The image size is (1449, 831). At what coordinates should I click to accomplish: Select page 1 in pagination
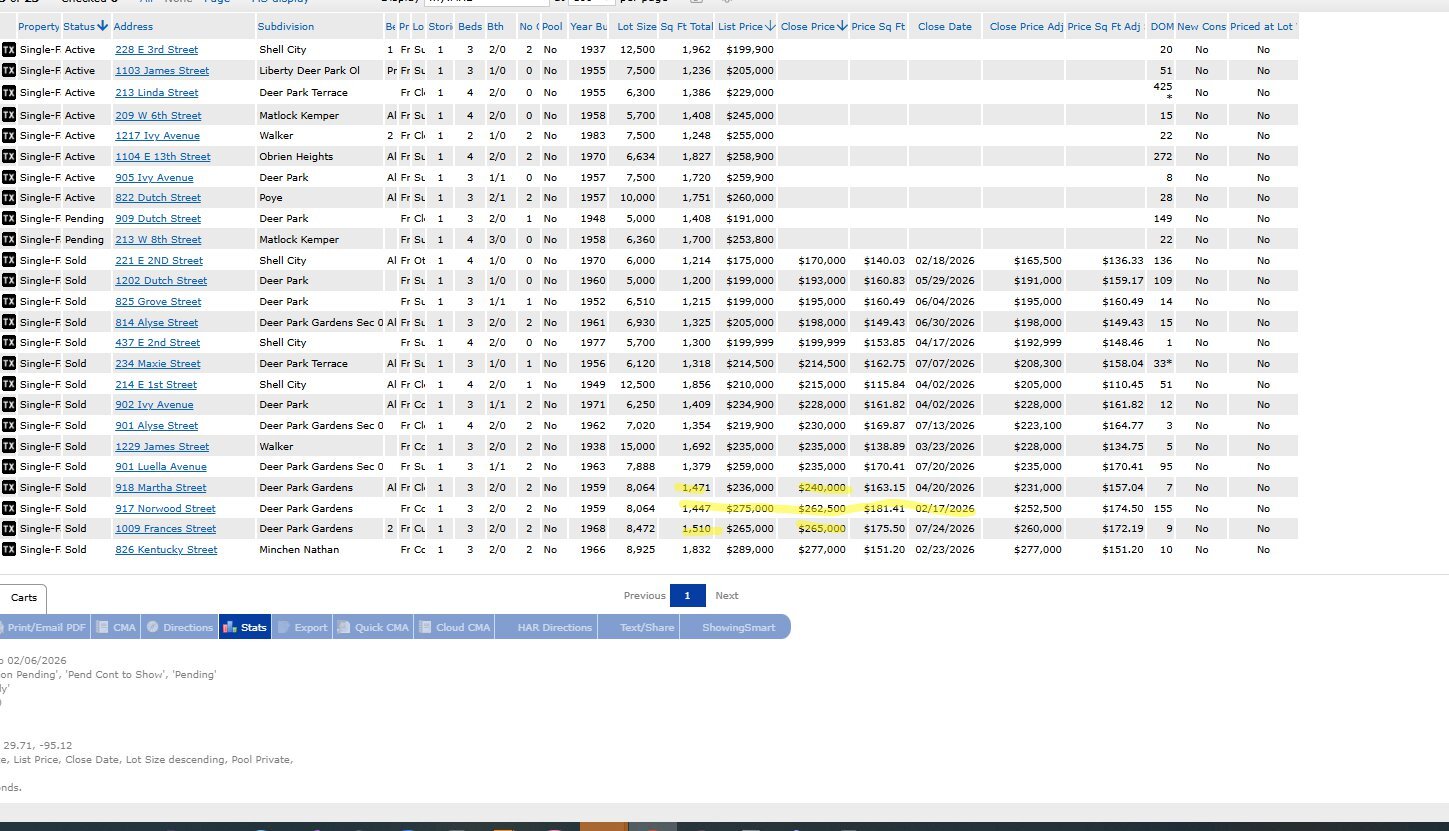click(x=687, y=595)
